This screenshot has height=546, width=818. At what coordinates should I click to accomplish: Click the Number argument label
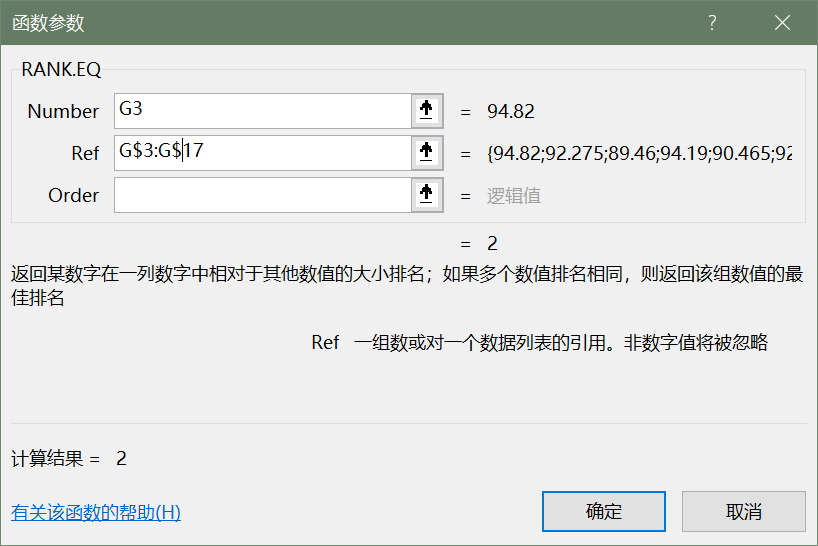(63, 111)
